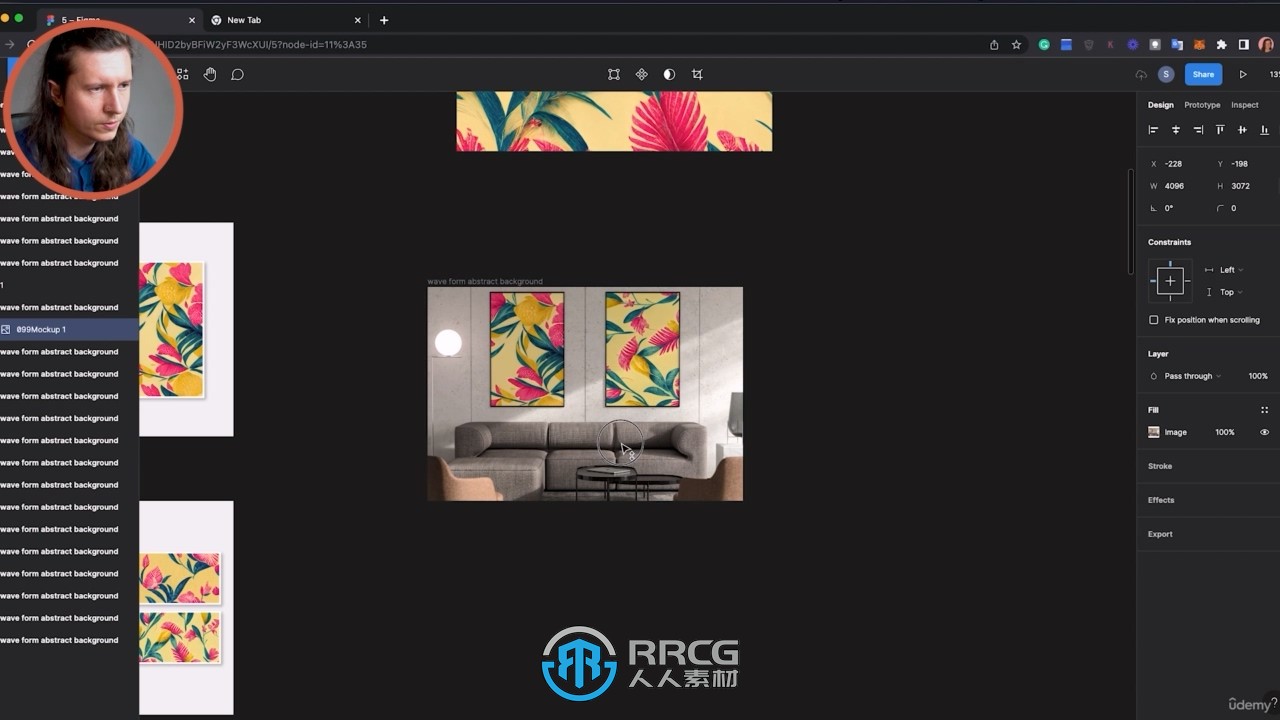
Task: Check Fix position when scrolling
Action: click(1154, 320)
